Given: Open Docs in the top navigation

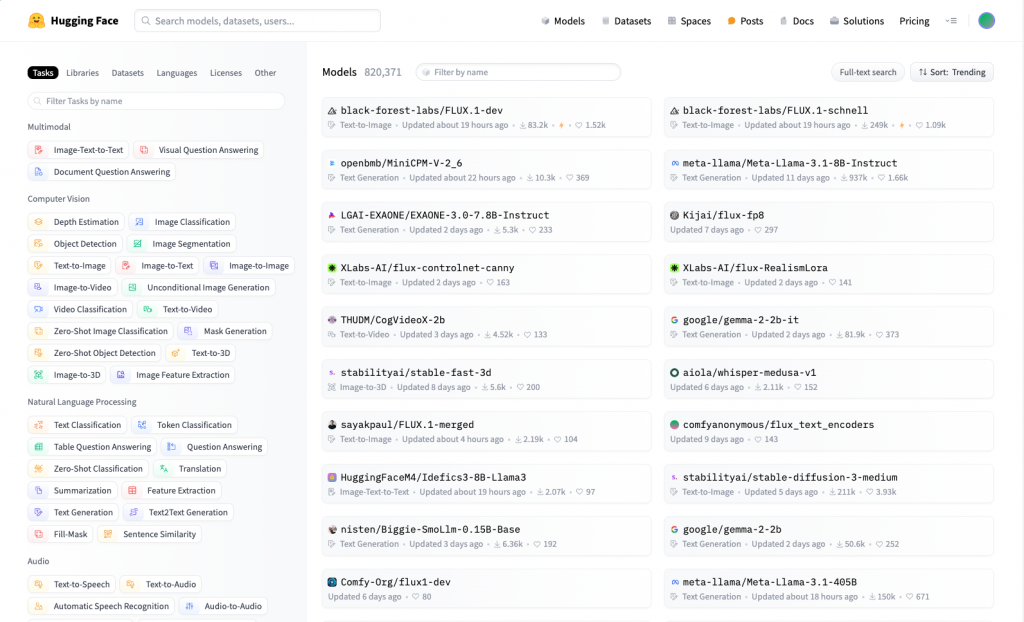Looking at the screenshot, I should (x=797, y=21).
